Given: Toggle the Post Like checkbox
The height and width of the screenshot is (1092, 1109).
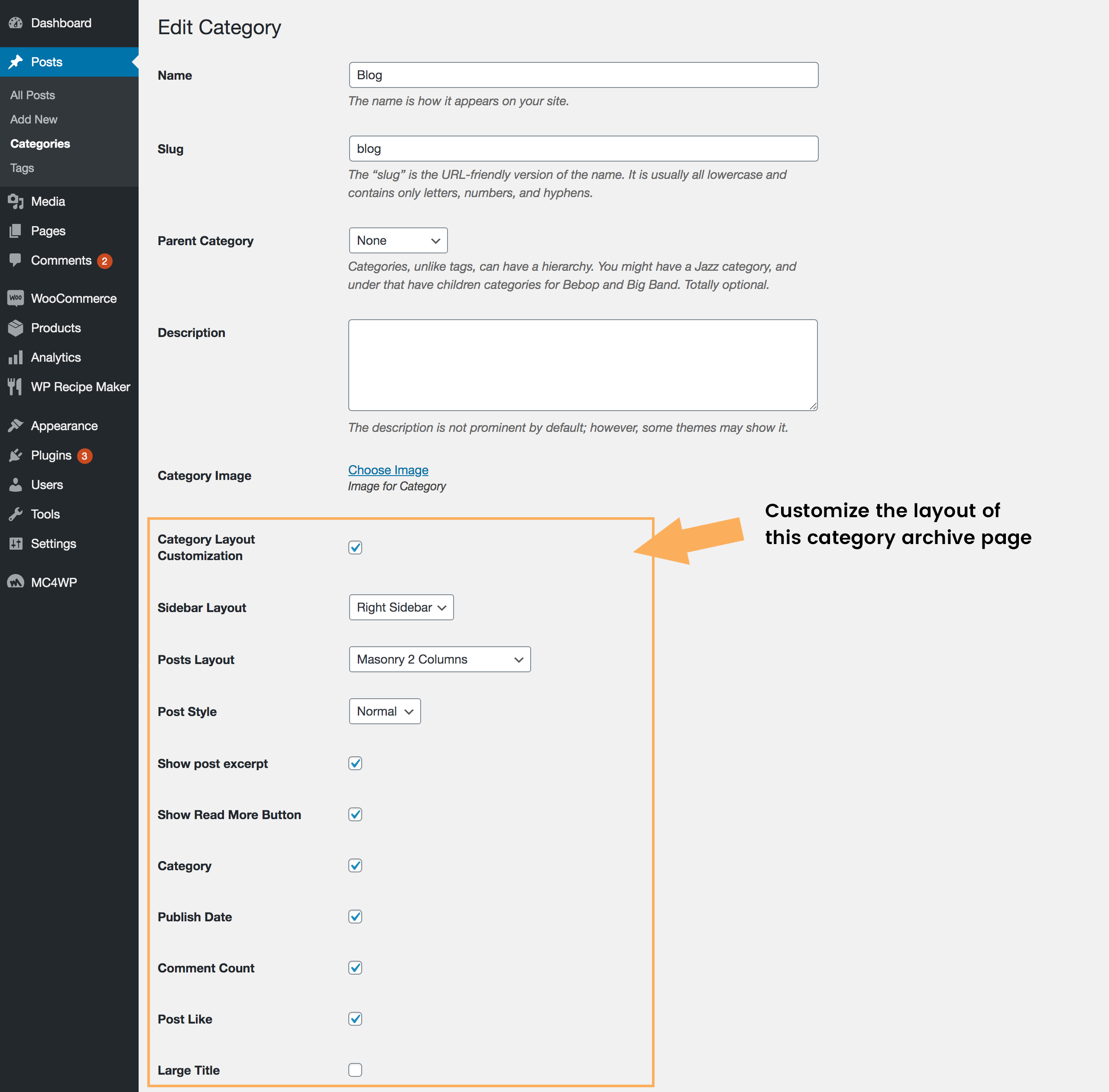Looking at the screenshot, I should pyautogui.click(x=355, y=1019).
